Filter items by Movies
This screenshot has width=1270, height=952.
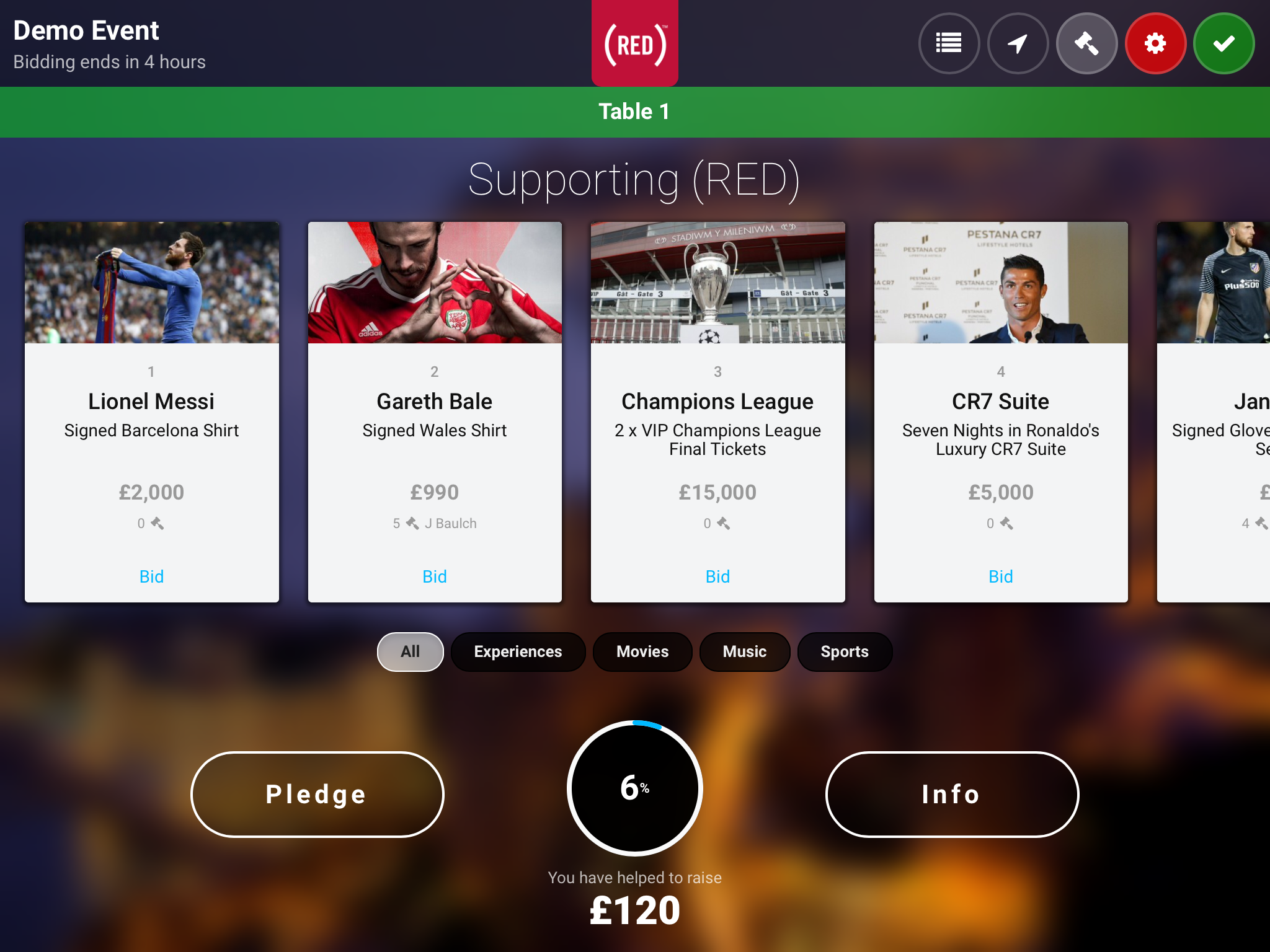[642, 651]
